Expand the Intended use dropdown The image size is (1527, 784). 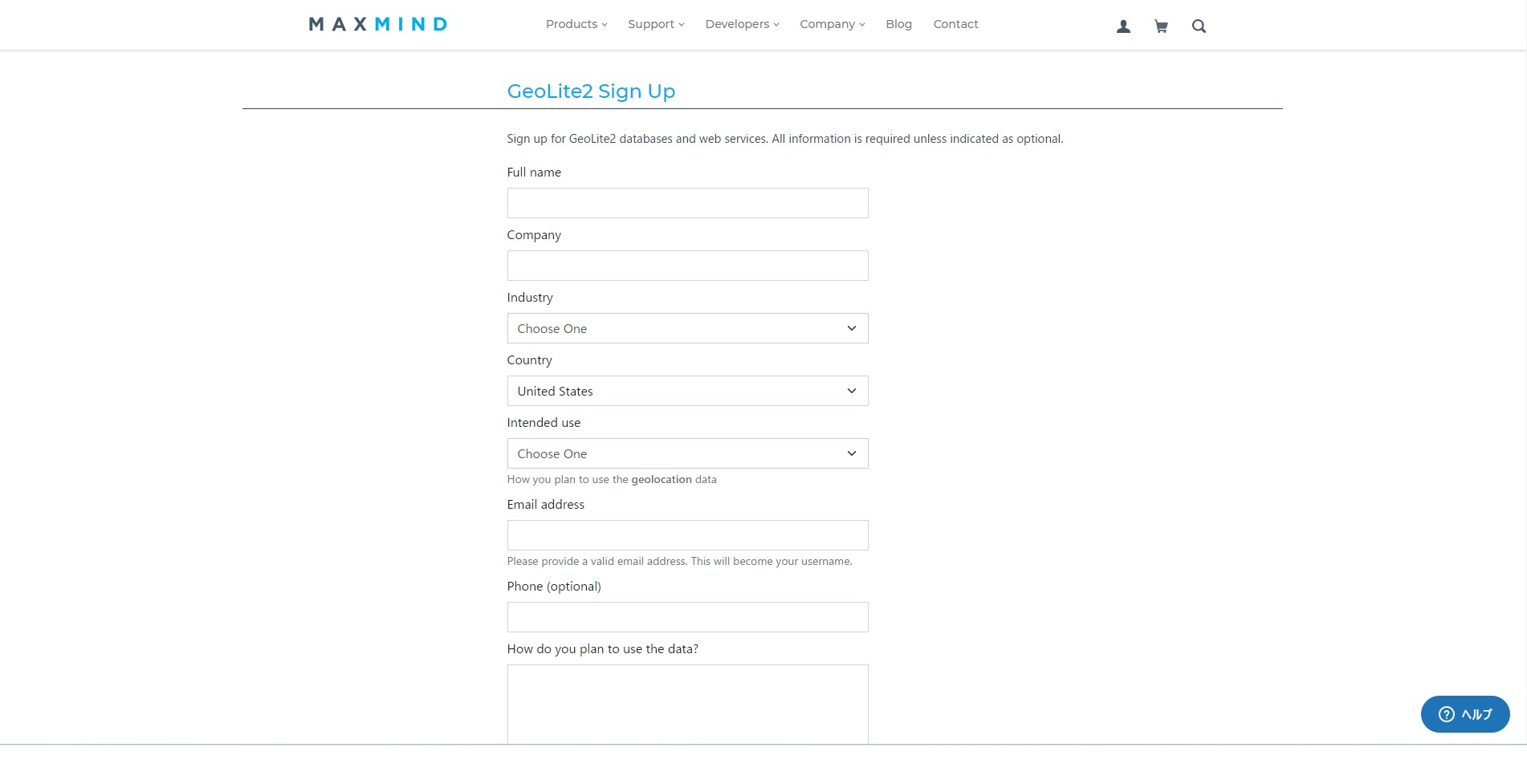pyautogui.click(x=687, y=453)
